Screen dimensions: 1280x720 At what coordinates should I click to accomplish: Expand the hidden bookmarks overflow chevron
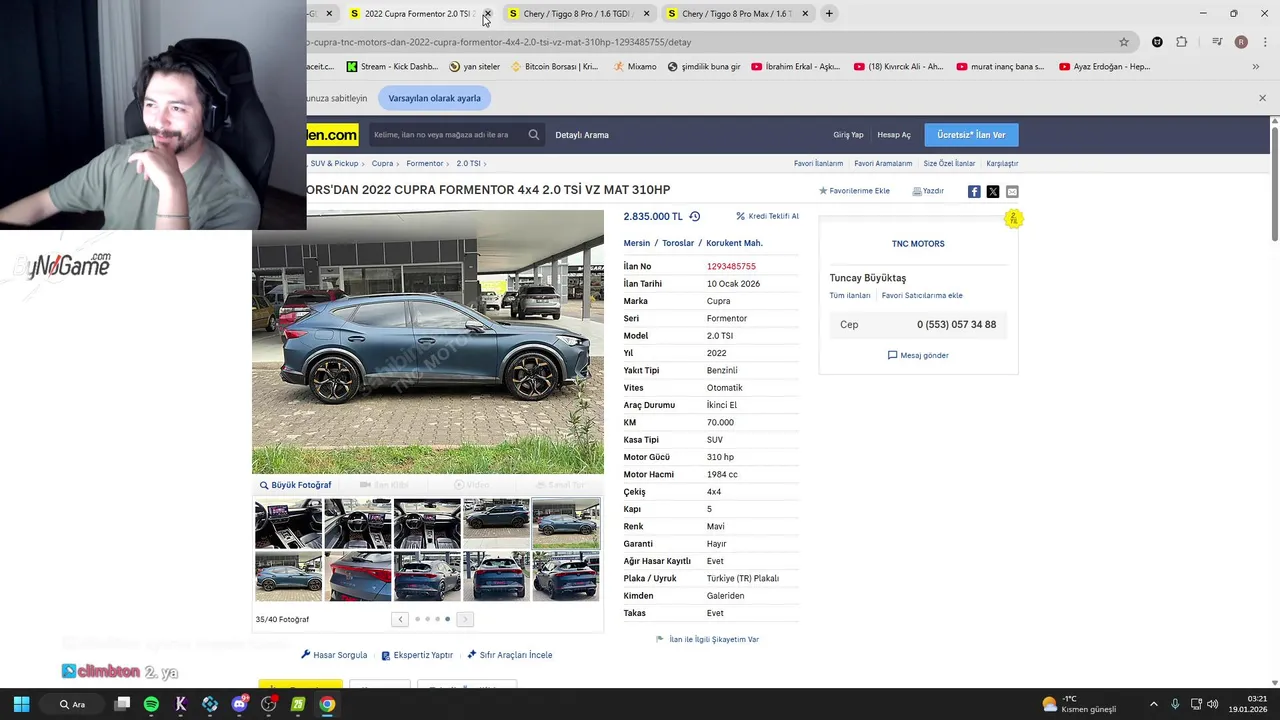pyautogui.click(x=1256, y=67)
